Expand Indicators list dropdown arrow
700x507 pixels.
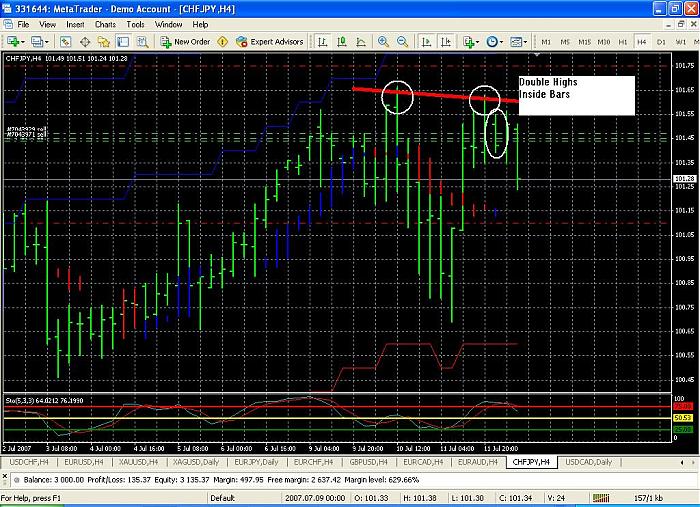(478, 42)
